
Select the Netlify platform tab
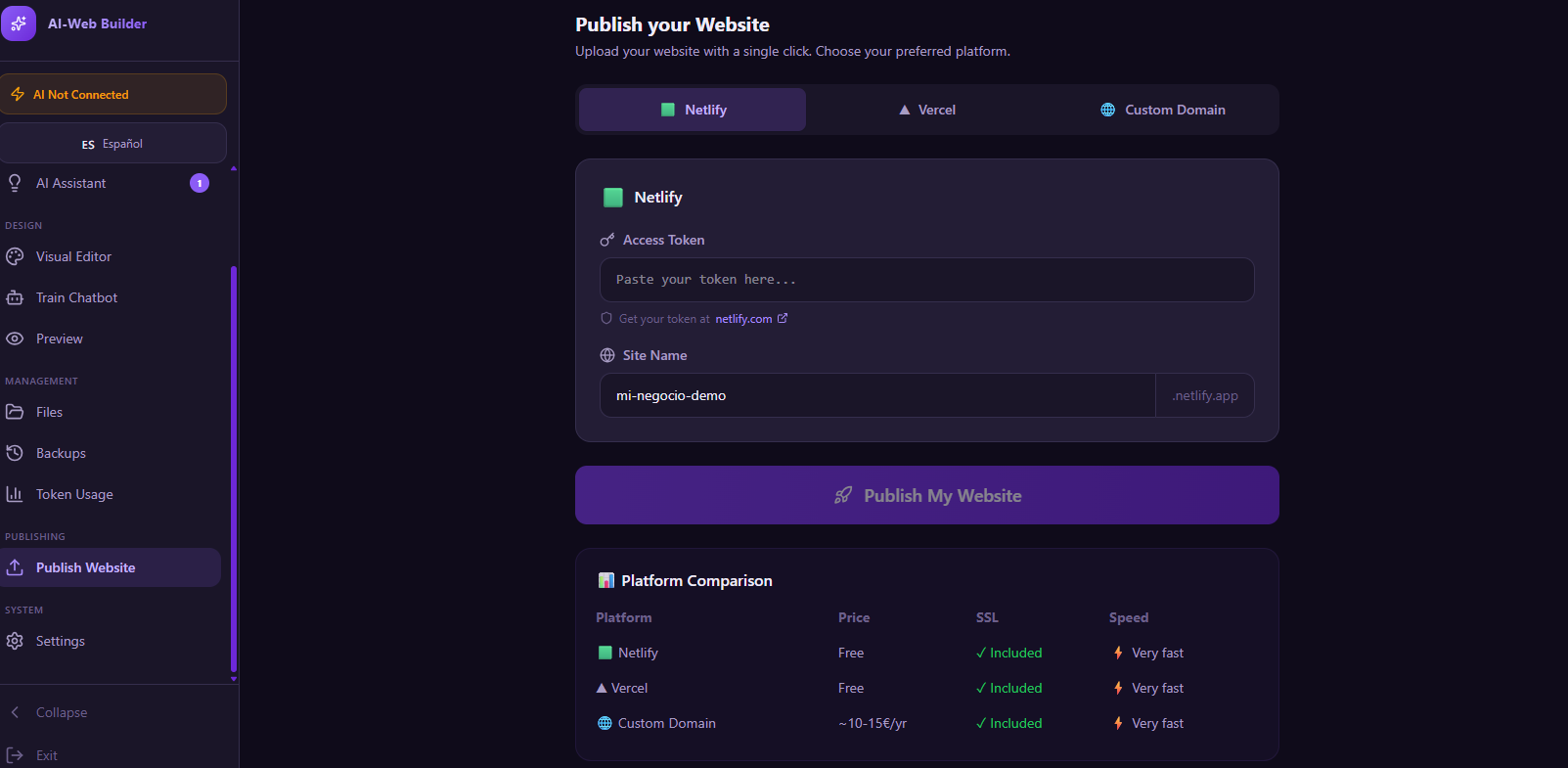(693, 110)
